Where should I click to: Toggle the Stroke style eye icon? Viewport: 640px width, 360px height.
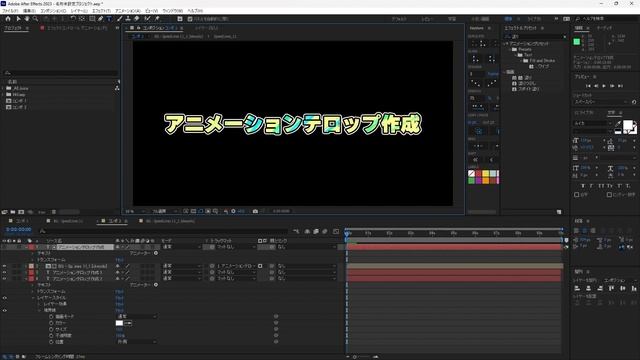[x=4, y=311]
